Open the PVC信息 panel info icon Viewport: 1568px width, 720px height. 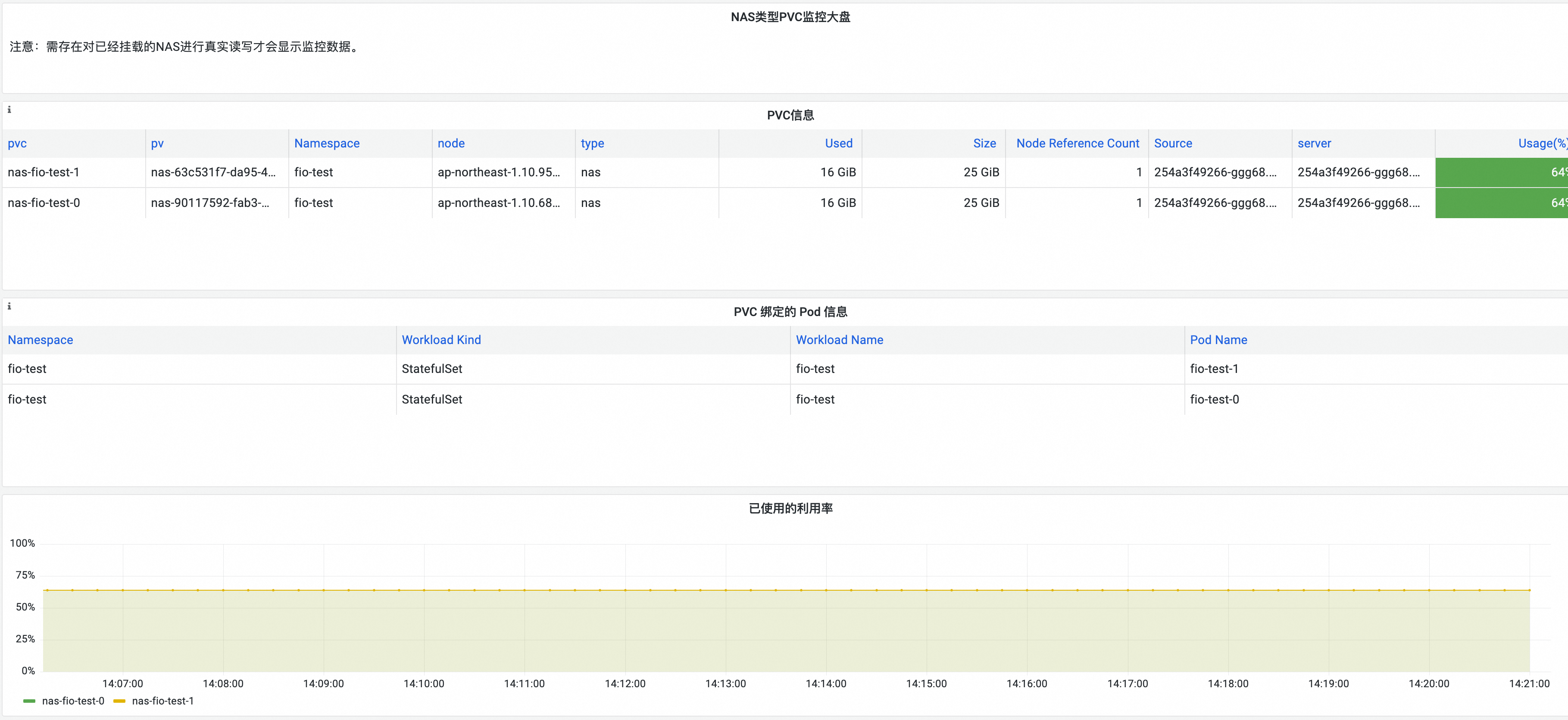coord(9,110)
